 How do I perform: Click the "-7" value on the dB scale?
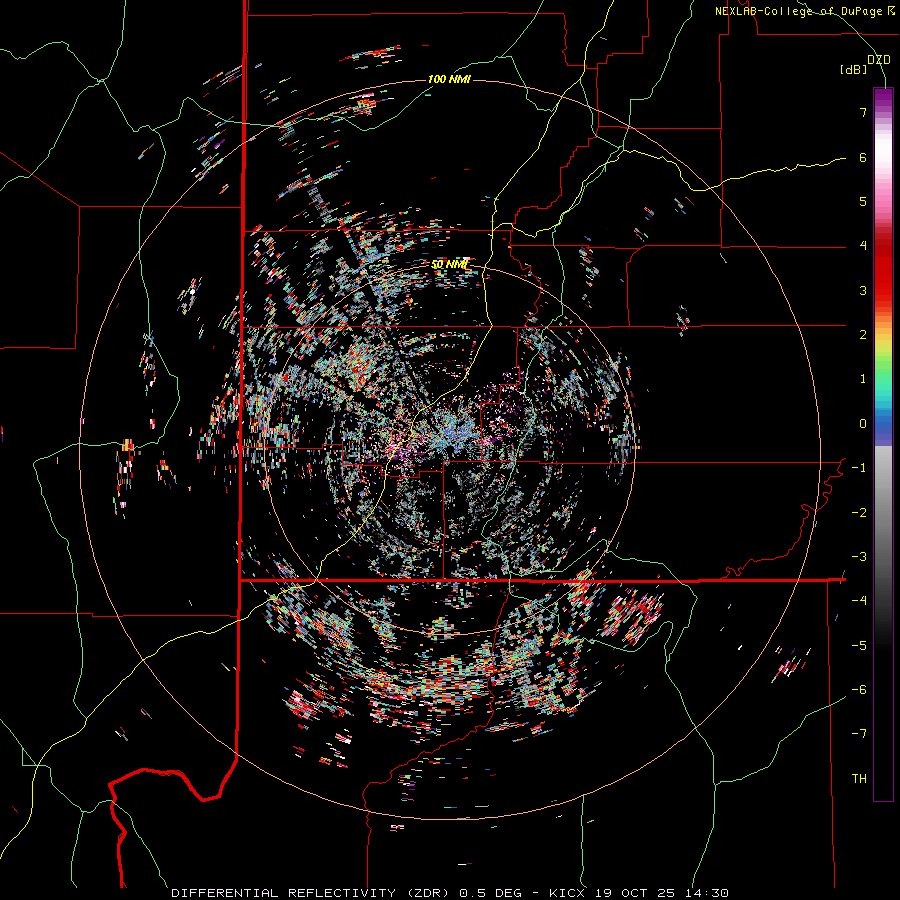pyautogui.click(x=859, y=734)
